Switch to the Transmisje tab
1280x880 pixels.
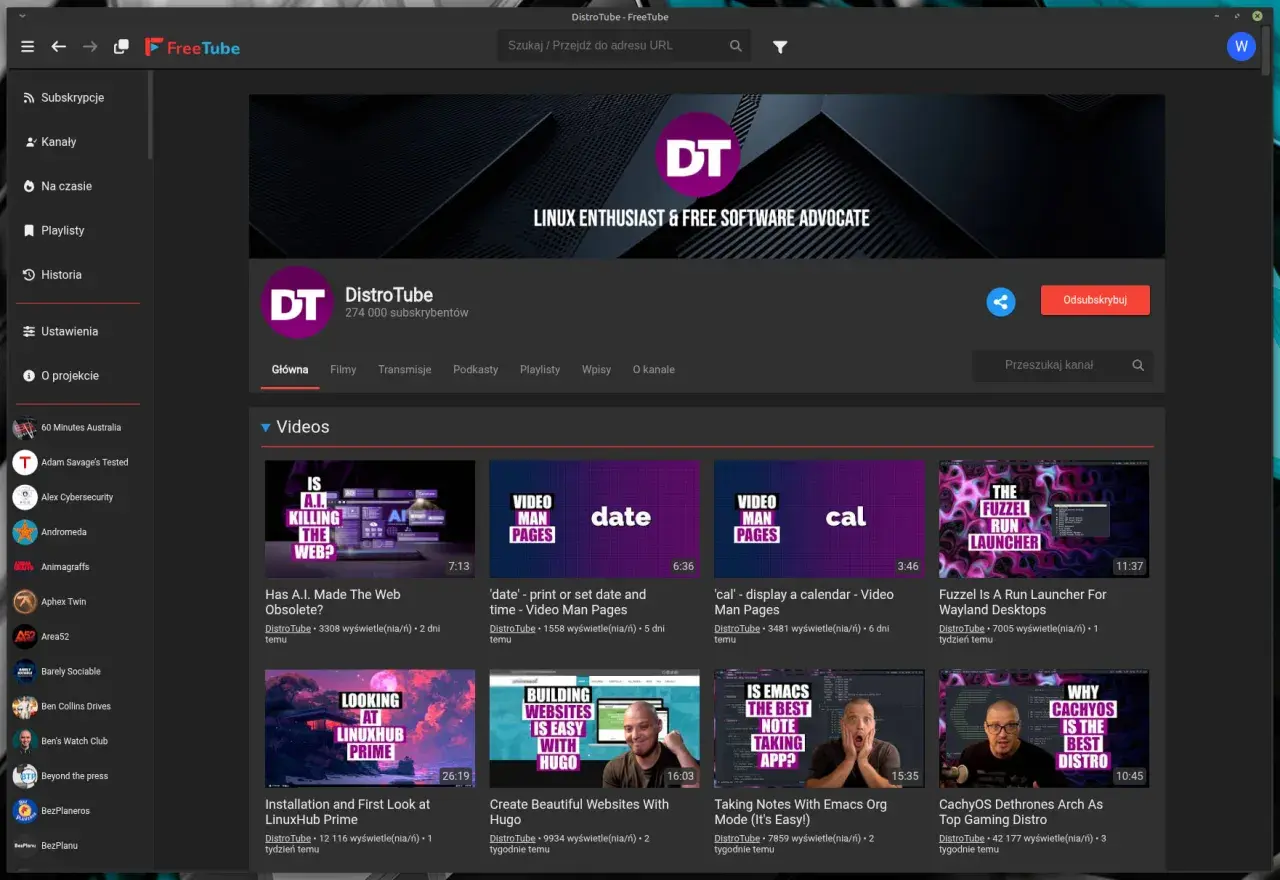click(x=405, y=369)
